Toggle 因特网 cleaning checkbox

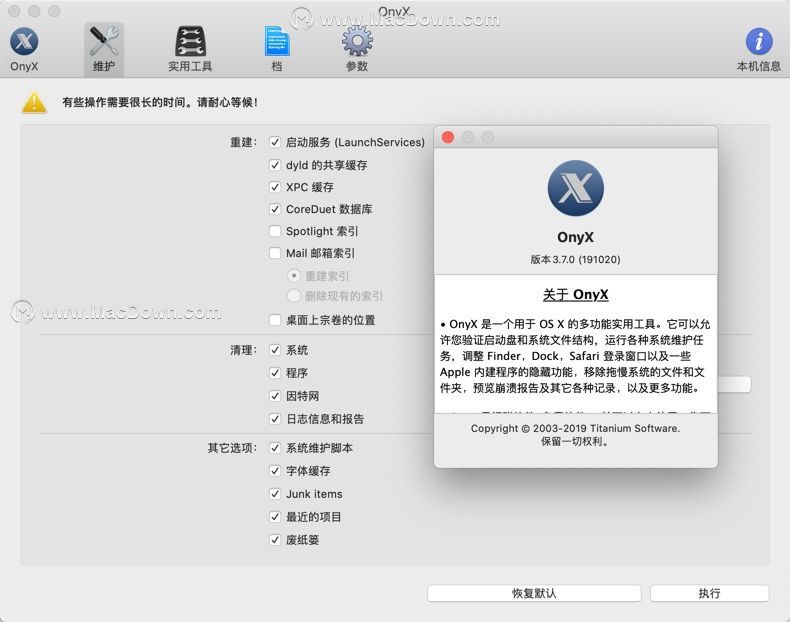pos(275,396)
